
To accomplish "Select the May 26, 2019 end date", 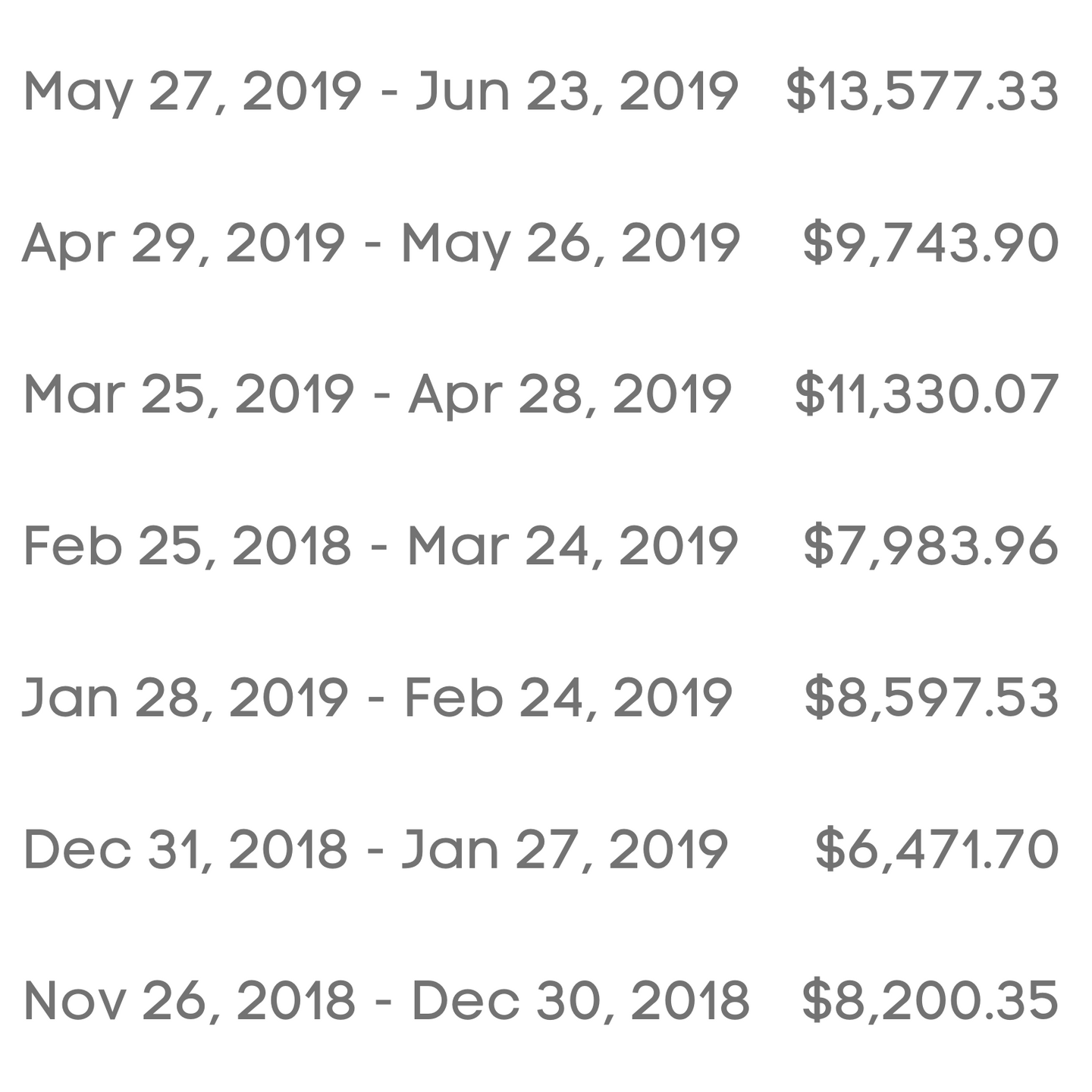I will point(570,243).
